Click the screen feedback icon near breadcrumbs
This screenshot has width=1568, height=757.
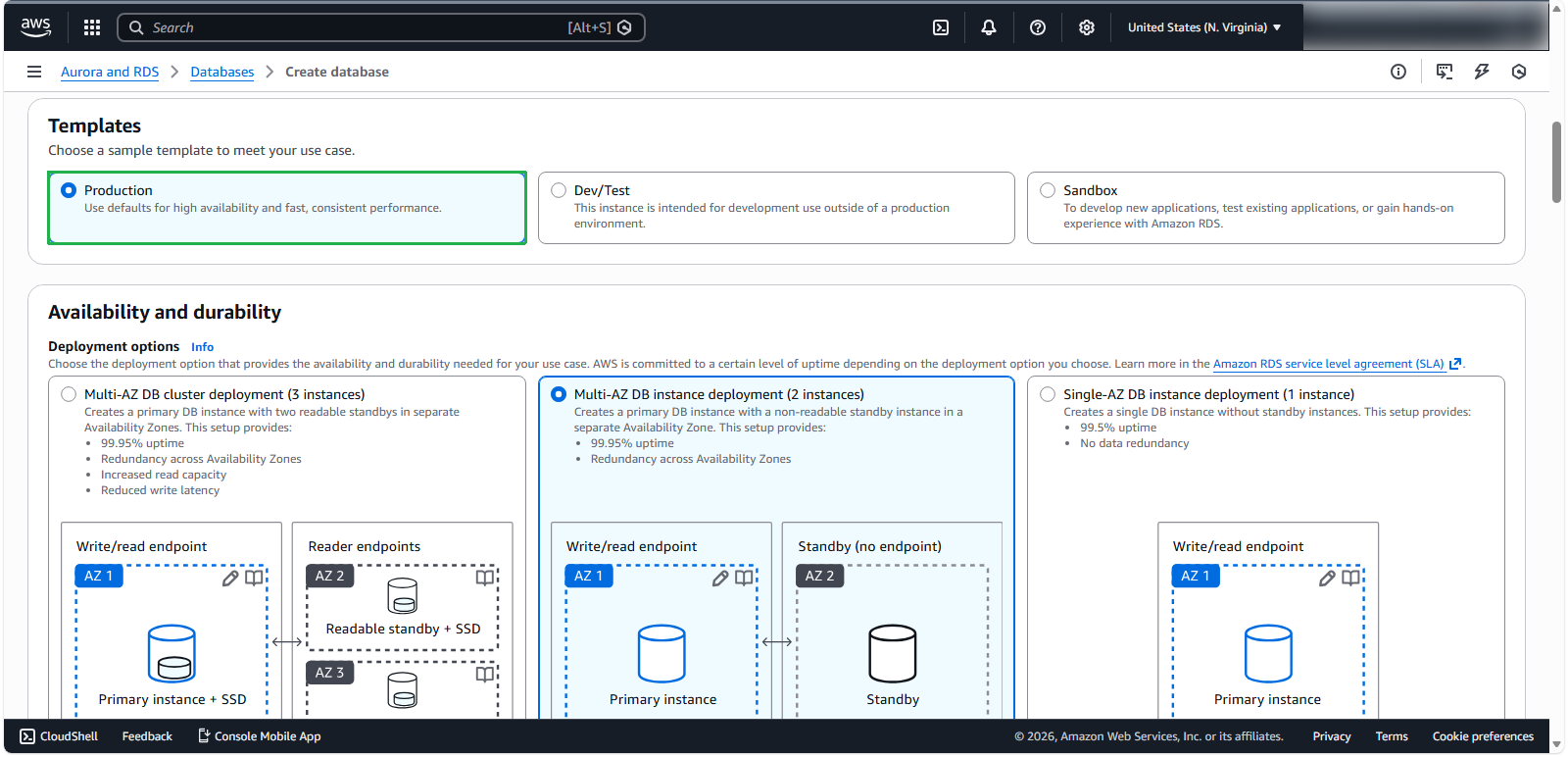1445,72
